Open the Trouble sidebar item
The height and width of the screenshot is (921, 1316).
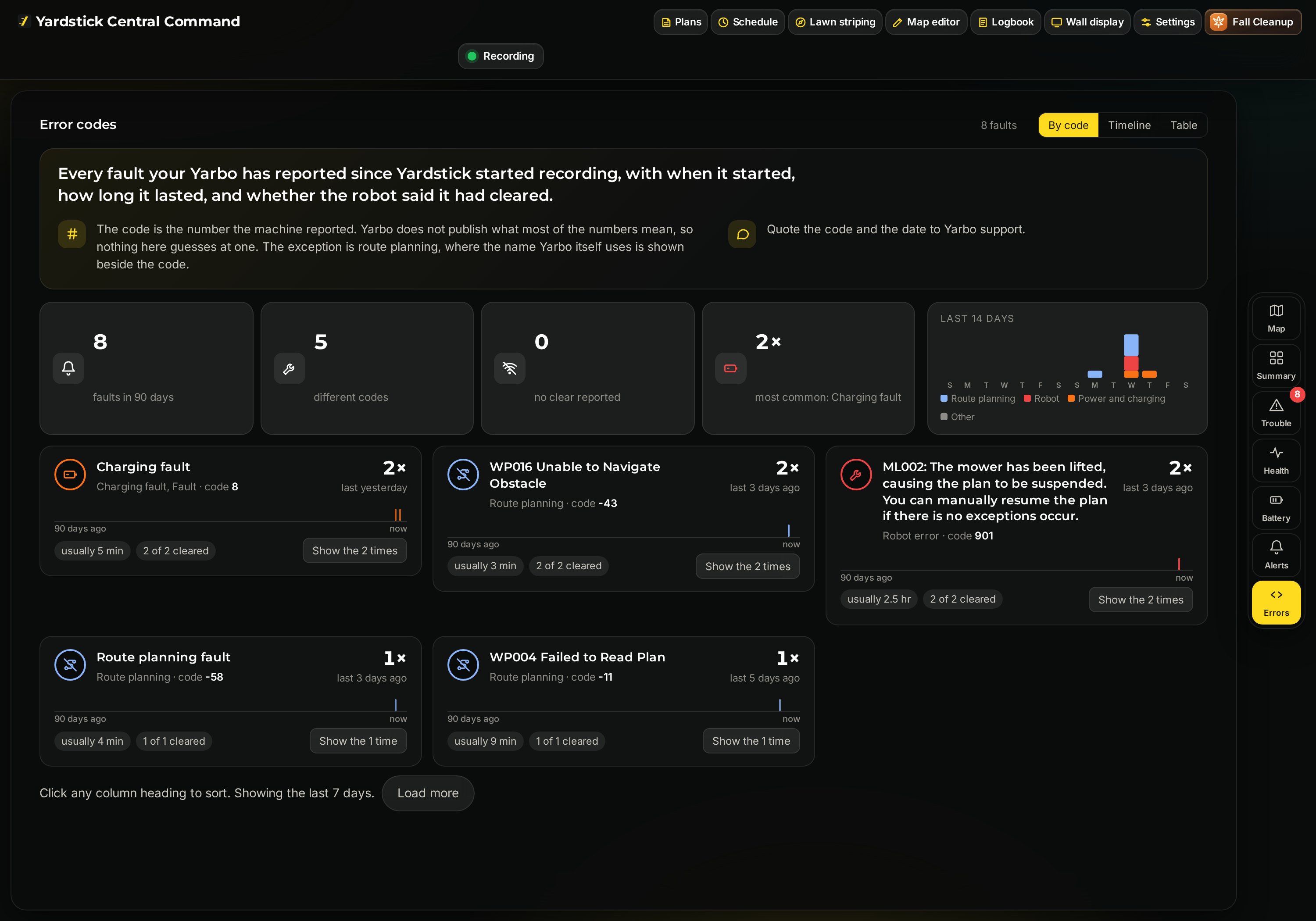click(1276, 413)
